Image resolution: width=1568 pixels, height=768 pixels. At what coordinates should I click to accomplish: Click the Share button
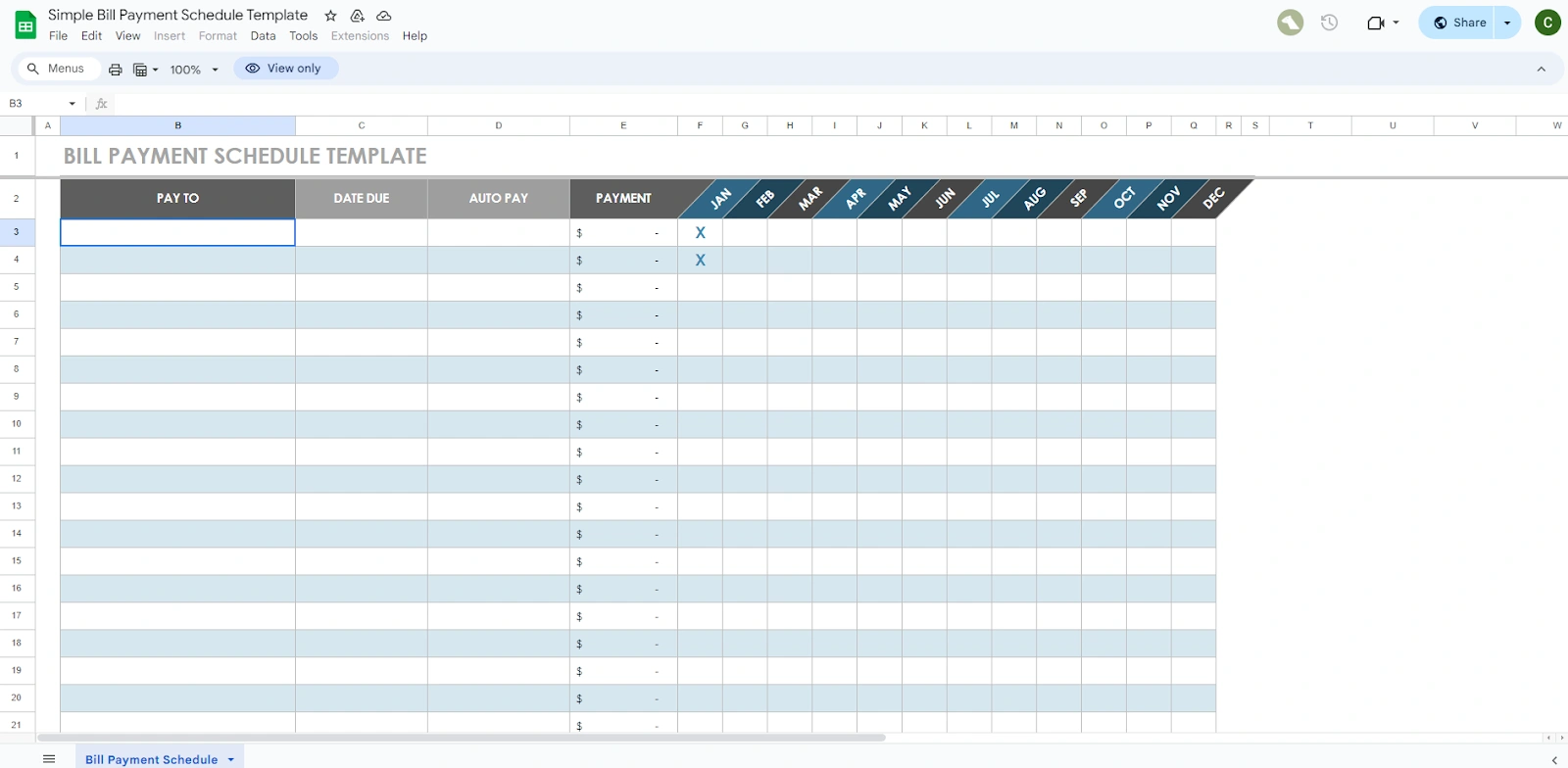[1457, 23]
